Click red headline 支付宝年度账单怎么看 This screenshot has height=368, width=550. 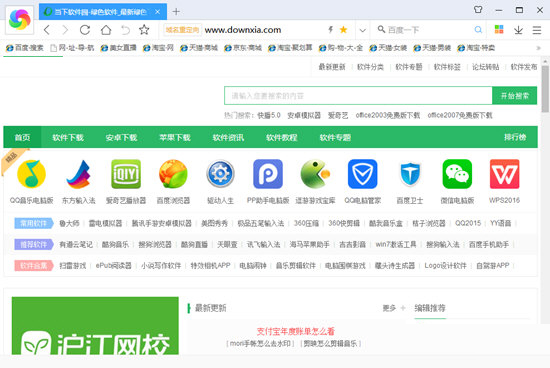[296, 331]
